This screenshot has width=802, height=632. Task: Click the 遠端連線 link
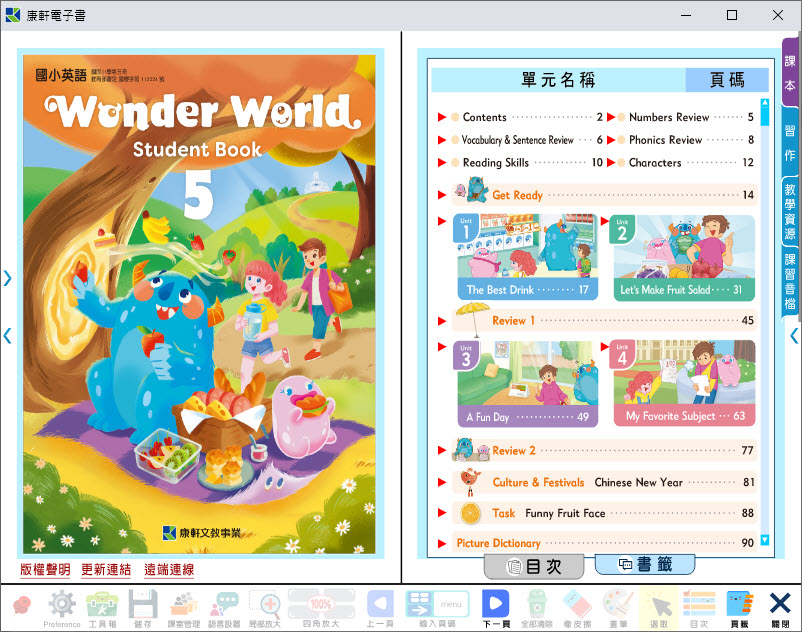[169, 570]
